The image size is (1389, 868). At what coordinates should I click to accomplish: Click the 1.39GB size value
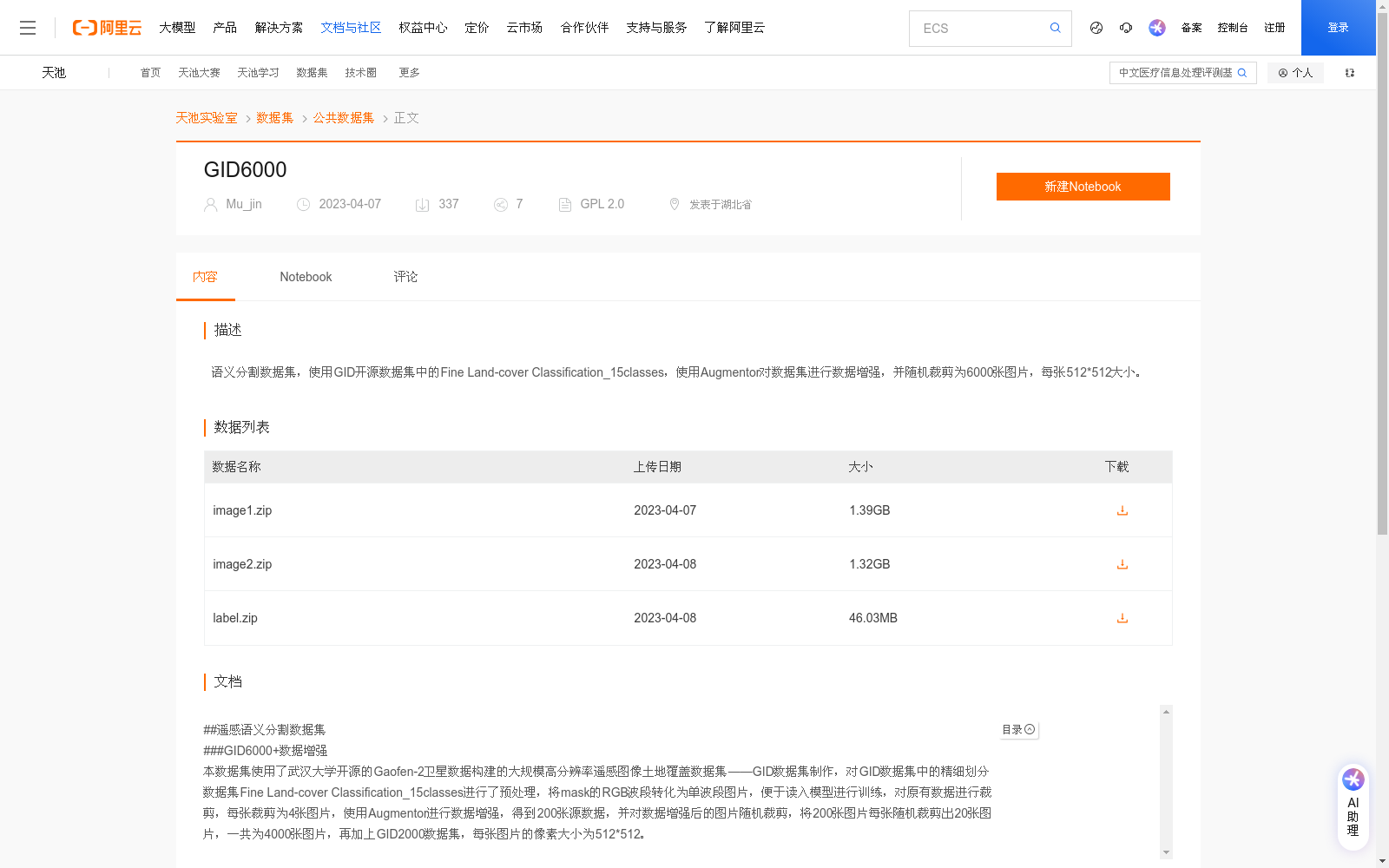[x=870, y=510]
